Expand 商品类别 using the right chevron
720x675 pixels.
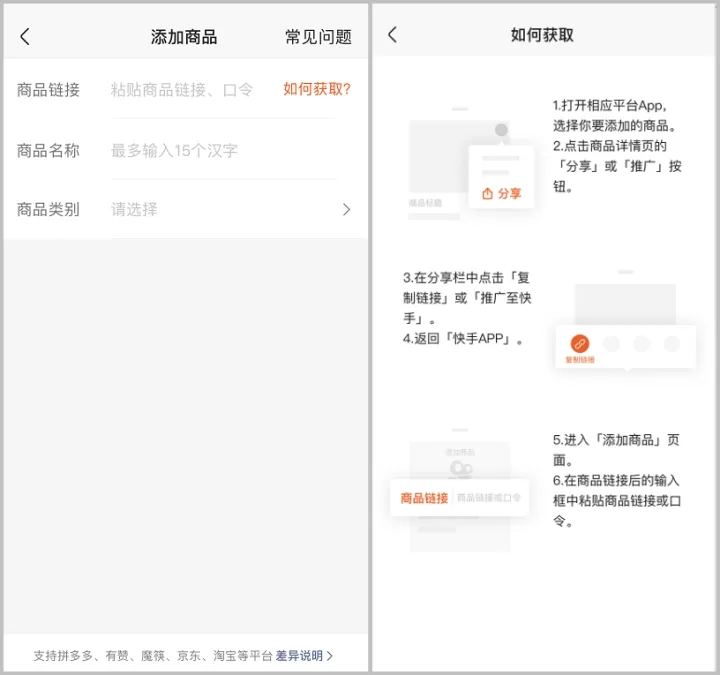[346, 209]
